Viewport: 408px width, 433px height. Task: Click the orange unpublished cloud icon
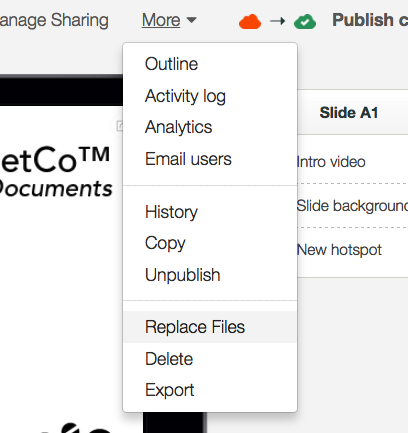tap(250, 22)
